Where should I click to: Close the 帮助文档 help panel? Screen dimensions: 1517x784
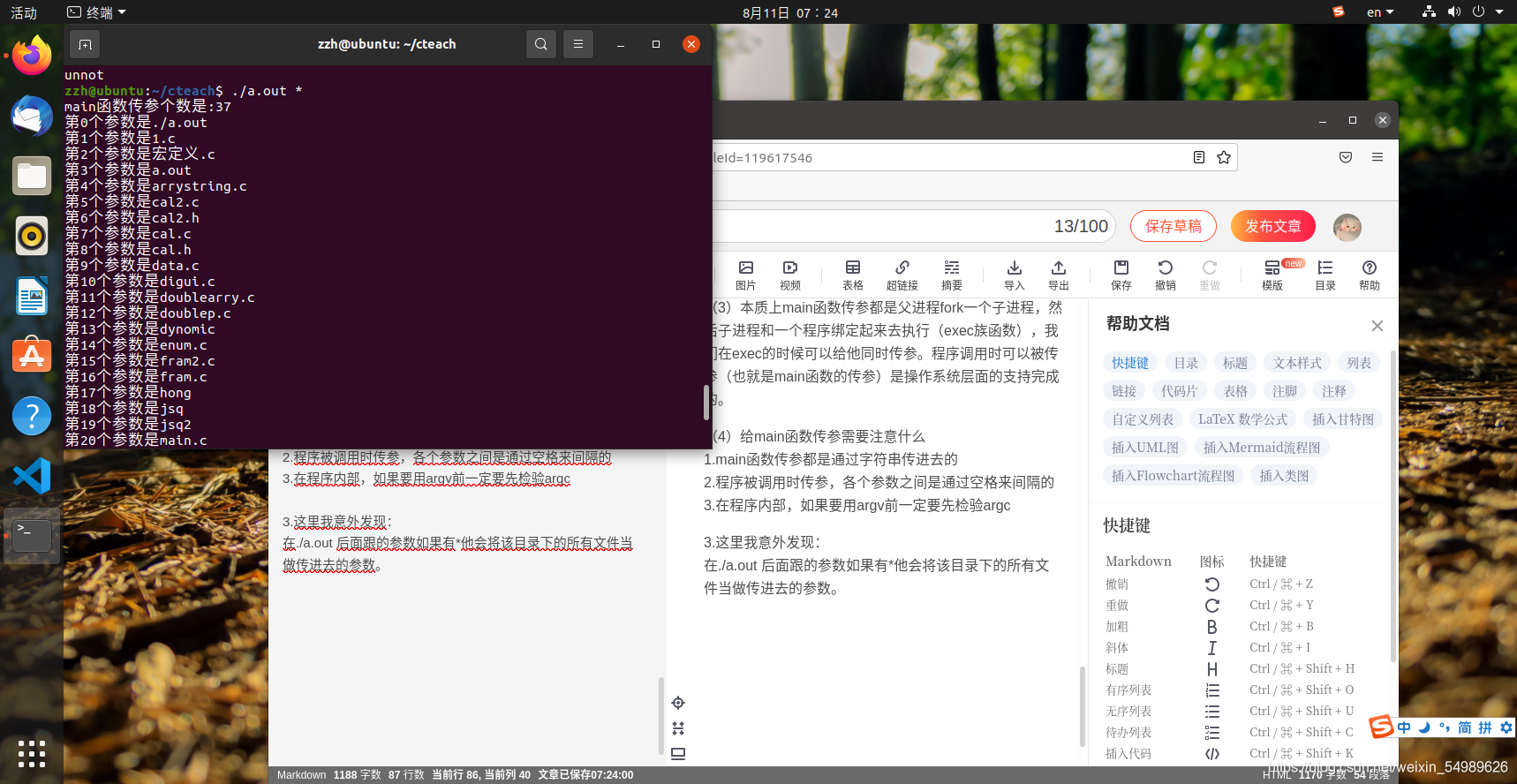click(1377, 326)
